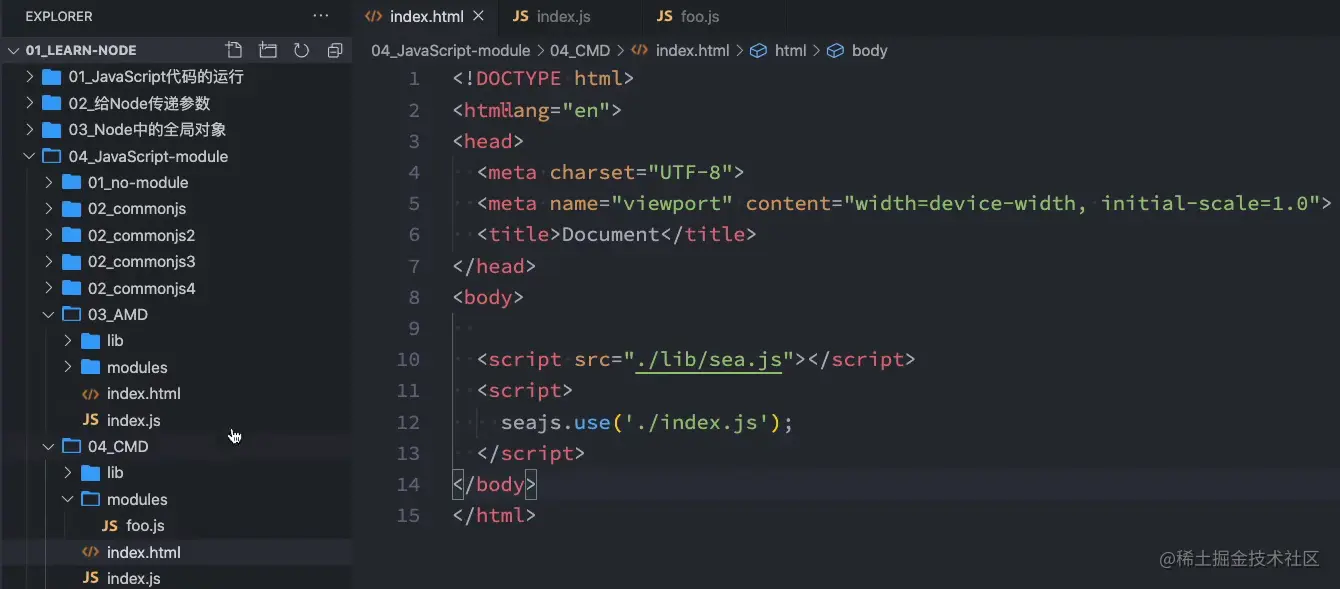Expand the 02_commonjs2 folder

(x=49, y=235)
